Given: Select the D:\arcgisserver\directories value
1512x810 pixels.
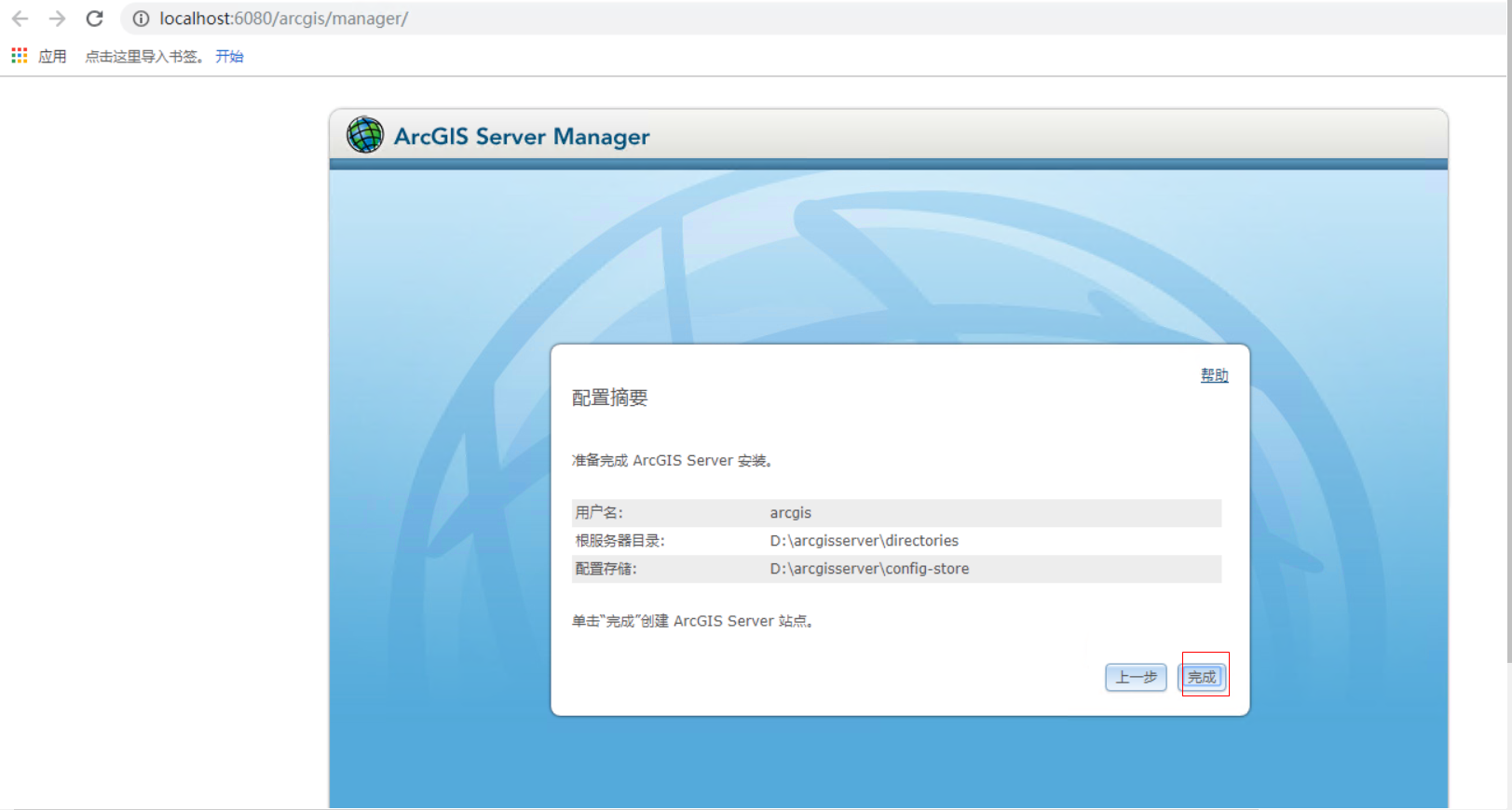Looking at the screenshot, I should [x=864, y=541].
